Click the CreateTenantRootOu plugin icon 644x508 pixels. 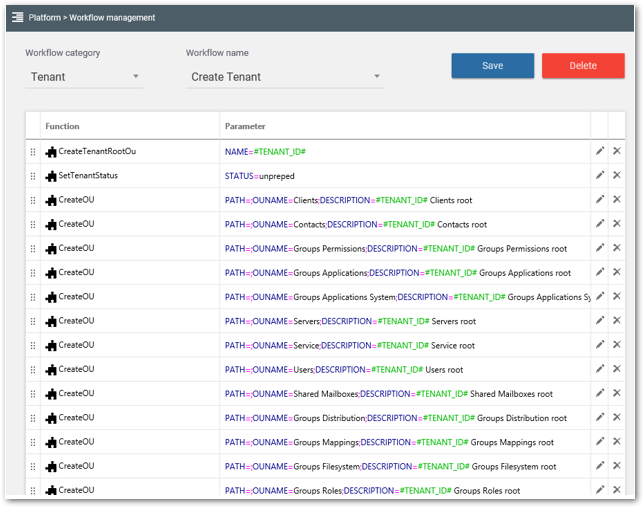click(51, 152)
